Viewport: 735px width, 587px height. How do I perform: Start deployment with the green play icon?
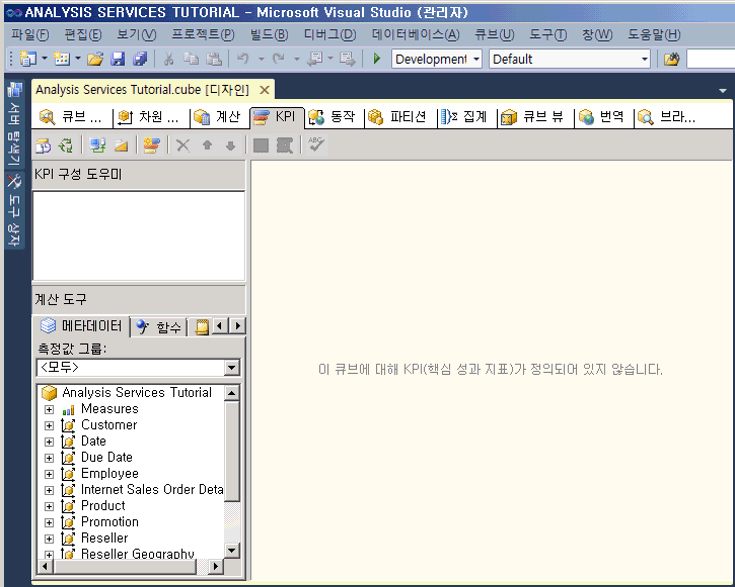[376, 59]
